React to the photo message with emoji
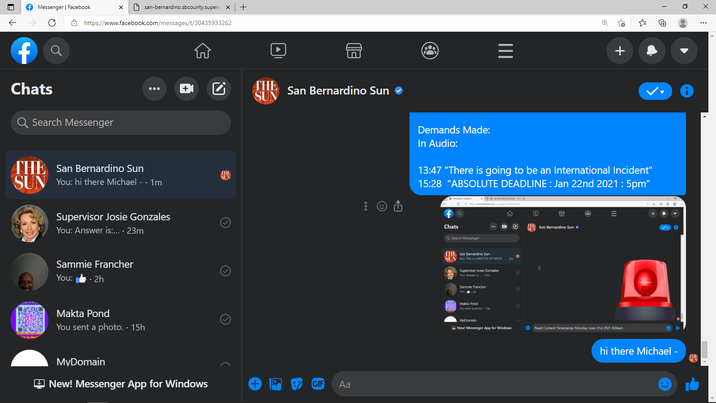The height and width of the screenshot is (403, 716). click(x=382, y=206)
